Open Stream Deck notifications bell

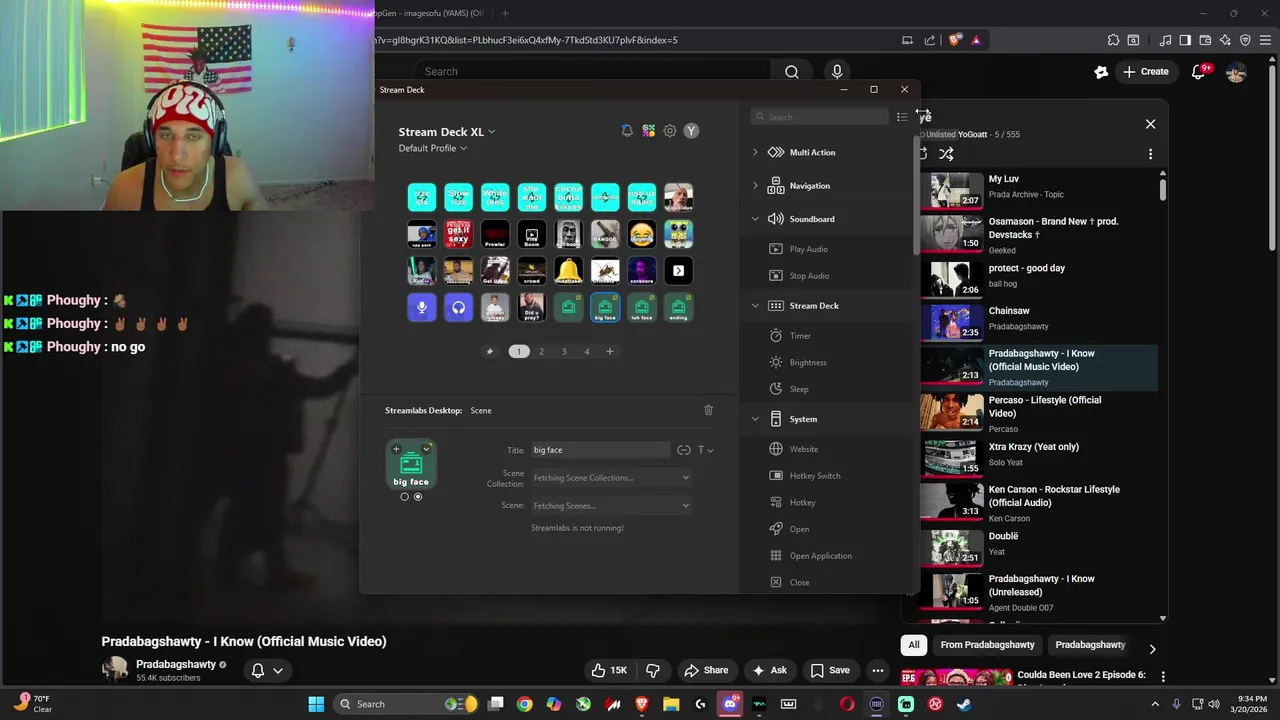point(627,131)
